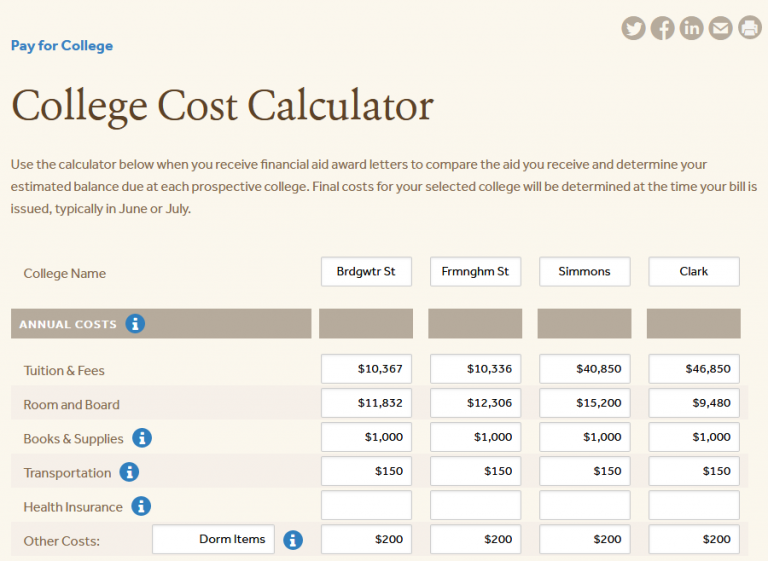Click empty Health Insurance field for Brdgwtr St

[366, 505]
